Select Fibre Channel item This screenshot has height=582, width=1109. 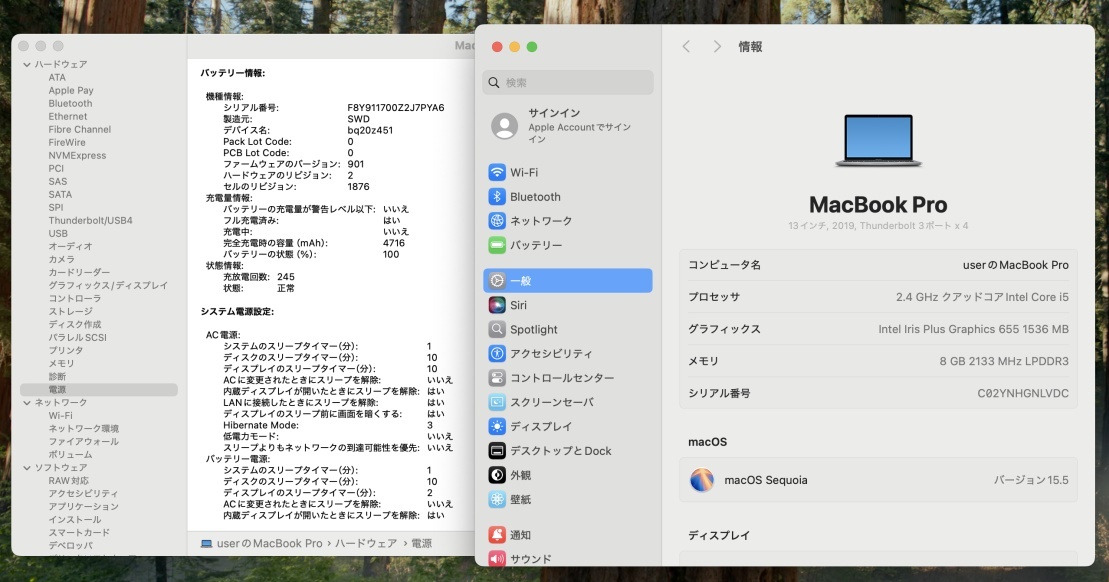pyautogui.click(x=79, y=129)
